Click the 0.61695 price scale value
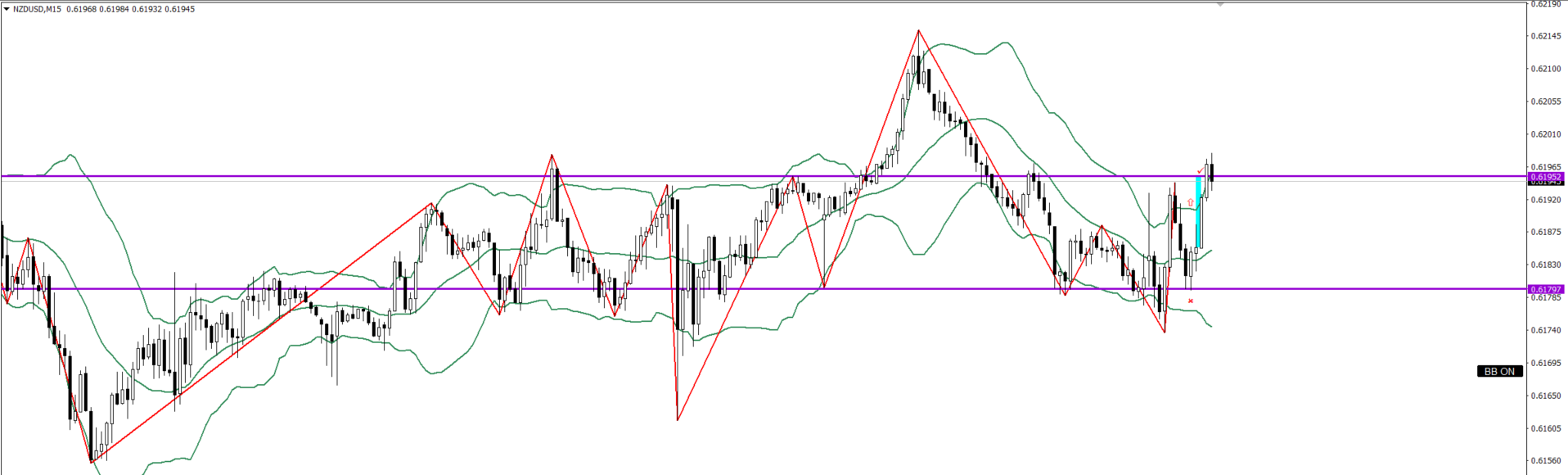1568x475 pixels. (x=1546, y=363)
